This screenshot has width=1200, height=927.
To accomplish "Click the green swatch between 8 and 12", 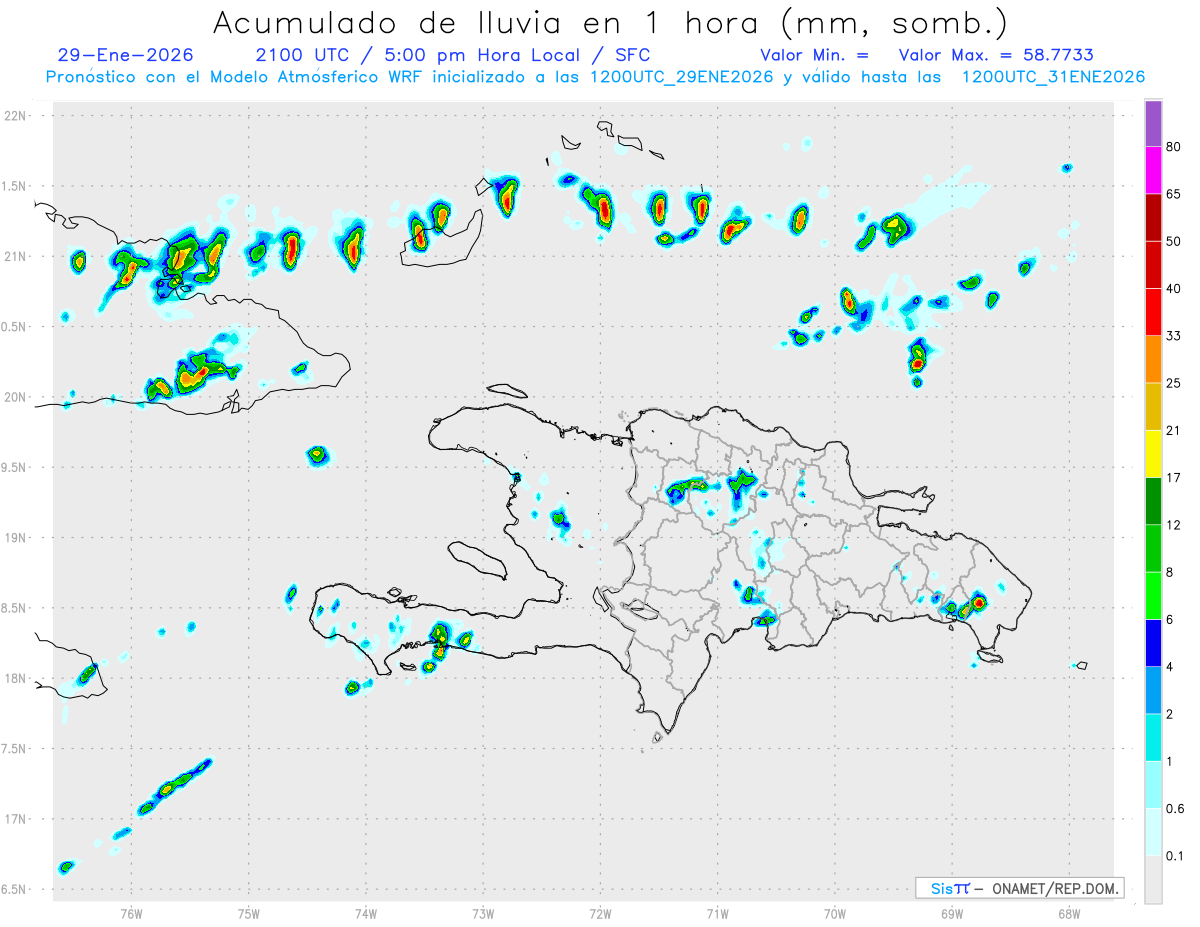I will pyautogui.click(x=1153, y=549).
